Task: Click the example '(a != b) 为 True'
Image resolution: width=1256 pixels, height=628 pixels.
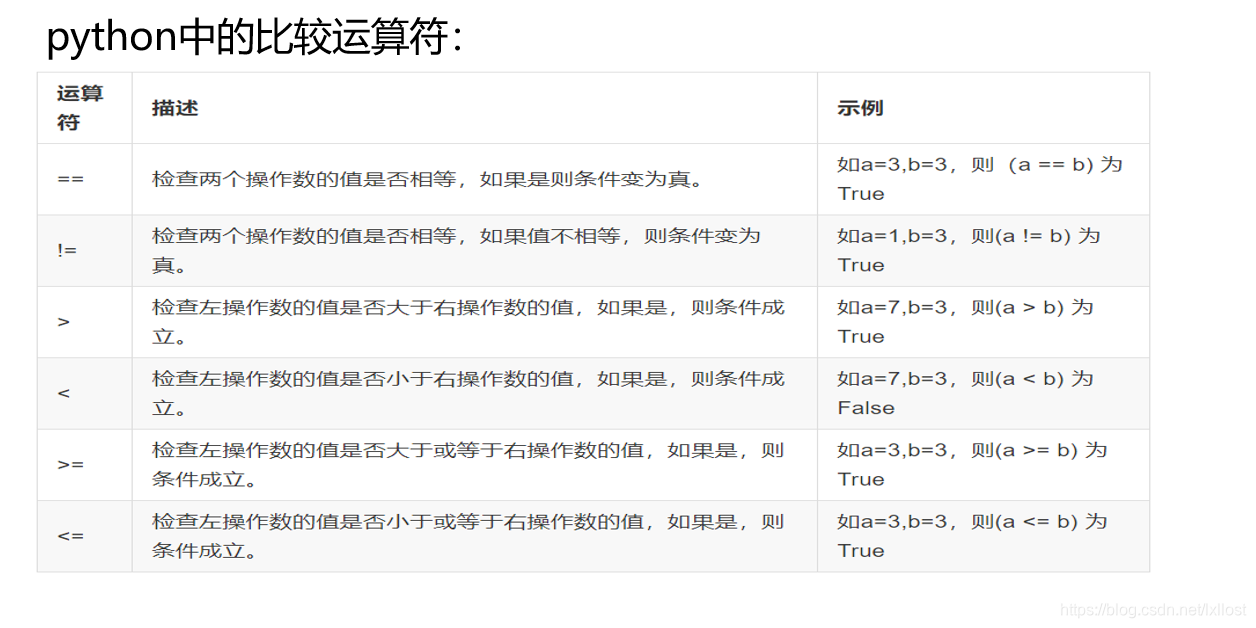Action: point(983,251)
